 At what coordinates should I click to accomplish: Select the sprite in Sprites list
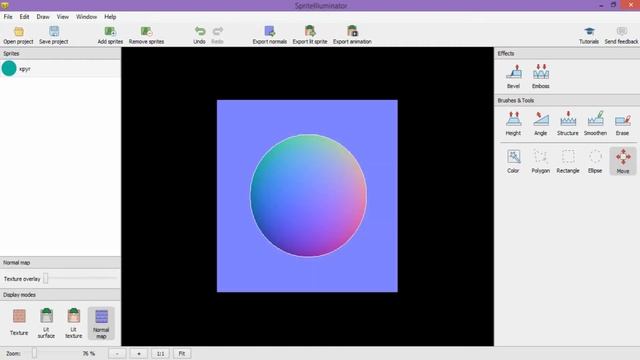60,69
